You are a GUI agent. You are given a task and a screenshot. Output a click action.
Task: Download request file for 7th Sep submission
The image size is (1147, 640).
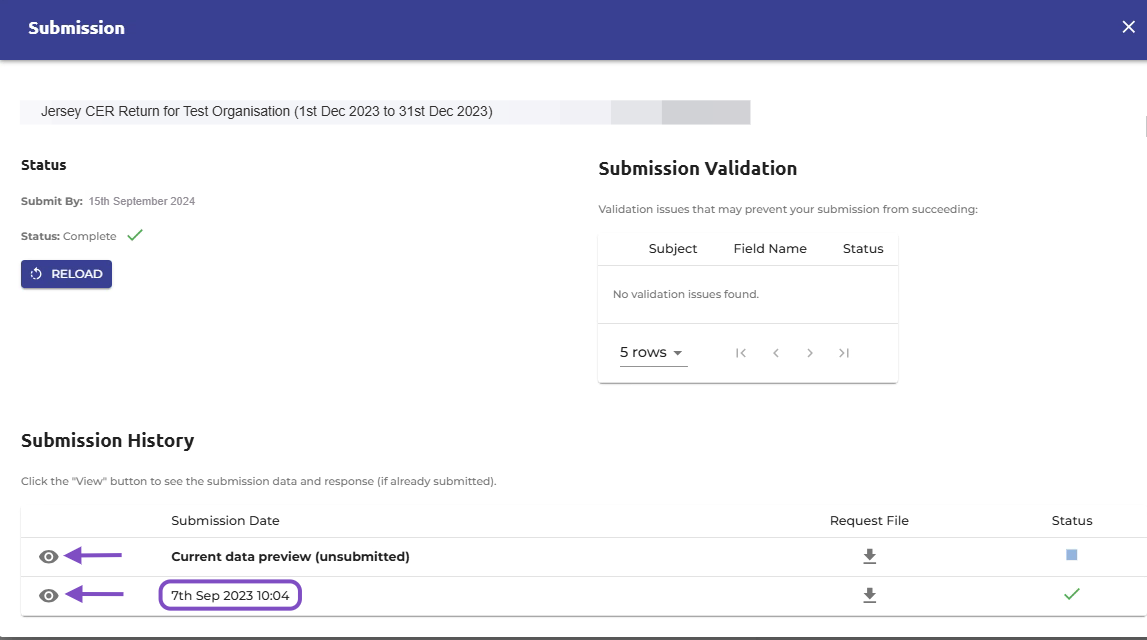pos(869,595)
